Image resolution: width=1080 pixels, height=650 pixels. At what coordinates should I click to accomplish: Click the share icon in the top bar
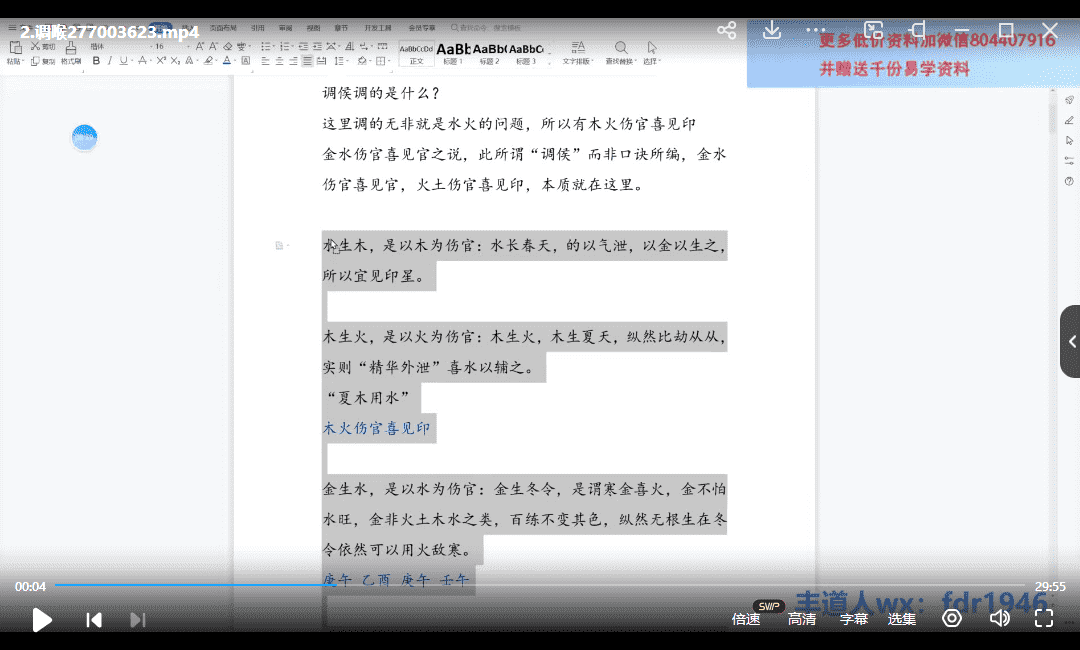coord(727,30)
